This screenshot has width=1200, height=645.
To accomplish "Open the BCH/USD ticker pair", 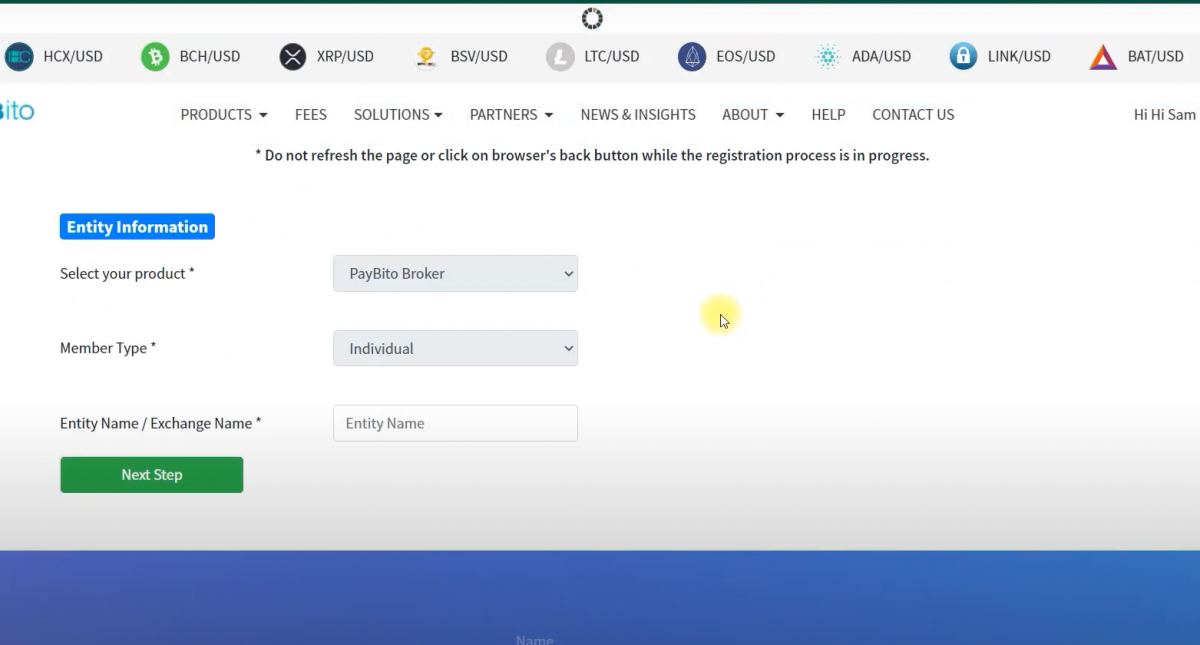I will pos(210,57).
